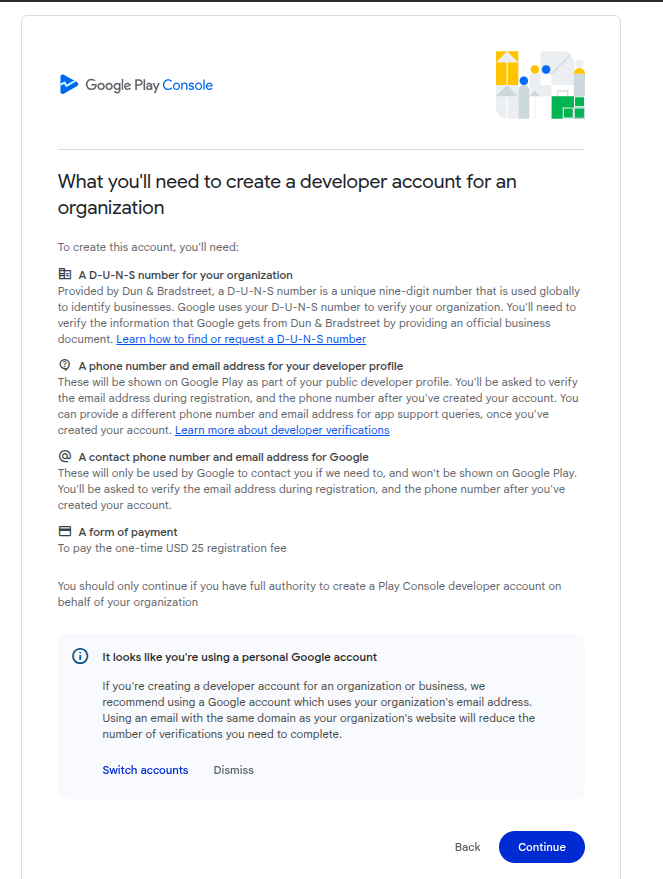Screen dimensions: 663x879
Task: Click the 'To create this account, you'll need:' text
Action: coord(148,247)
